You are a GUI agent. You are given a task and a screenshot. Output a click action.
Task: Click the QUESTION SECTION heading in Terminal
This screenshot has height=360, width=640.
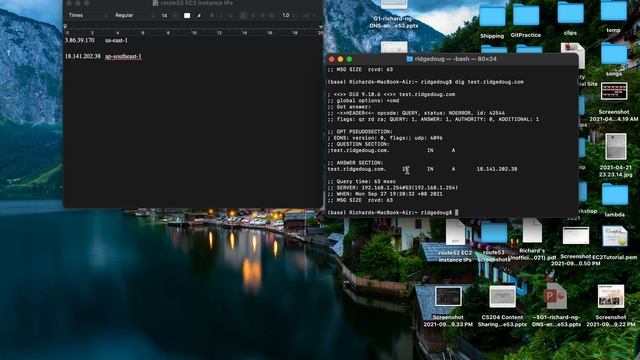[x=358, y=144]
